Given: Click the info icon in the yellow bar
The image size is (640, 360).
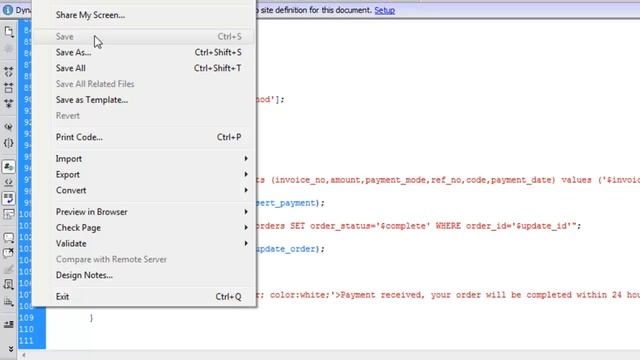Looking at the screenshot, I should pyautogui.click(x=7, y=10).
